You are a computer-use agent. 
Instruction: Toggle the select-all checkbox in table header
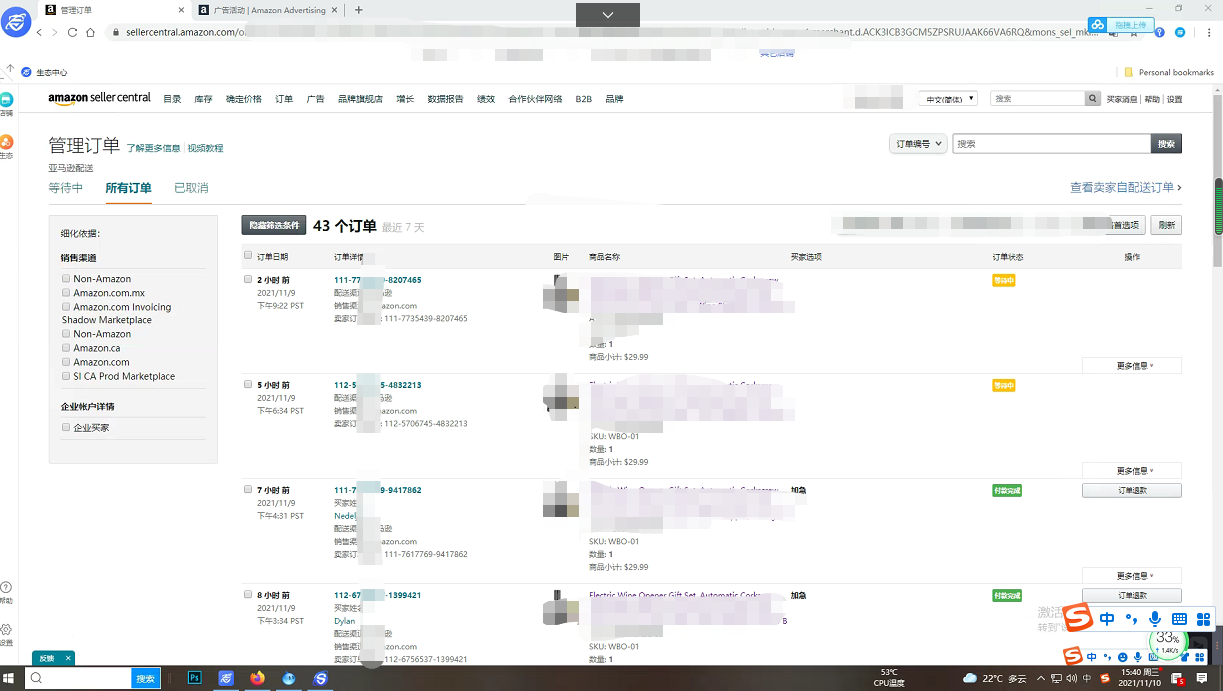coord(248,256)
